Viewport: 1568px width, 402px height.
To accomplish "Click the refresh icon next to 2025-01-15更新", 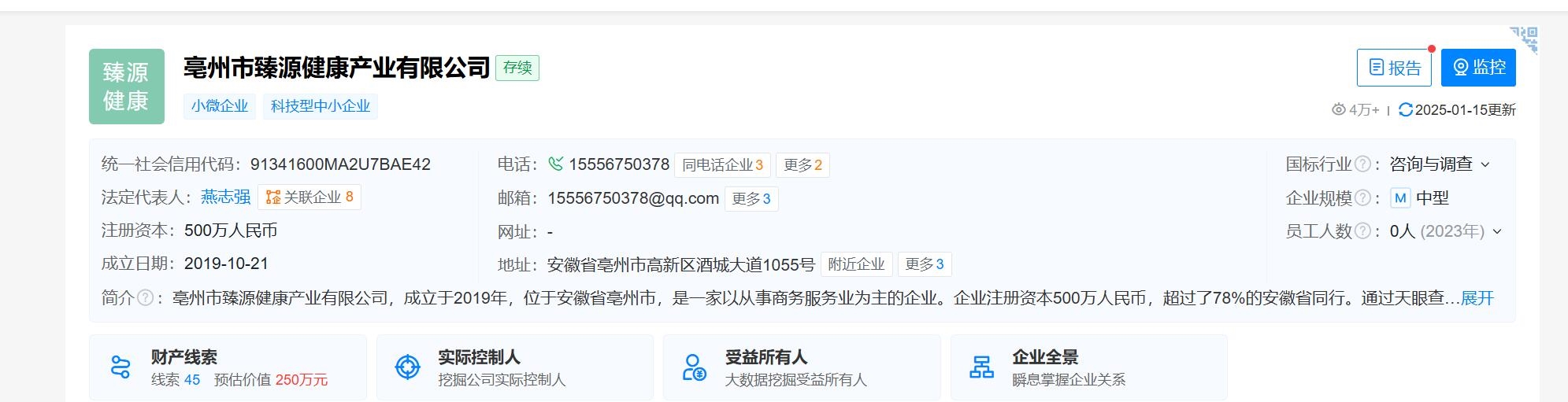I will [1405, 110].
